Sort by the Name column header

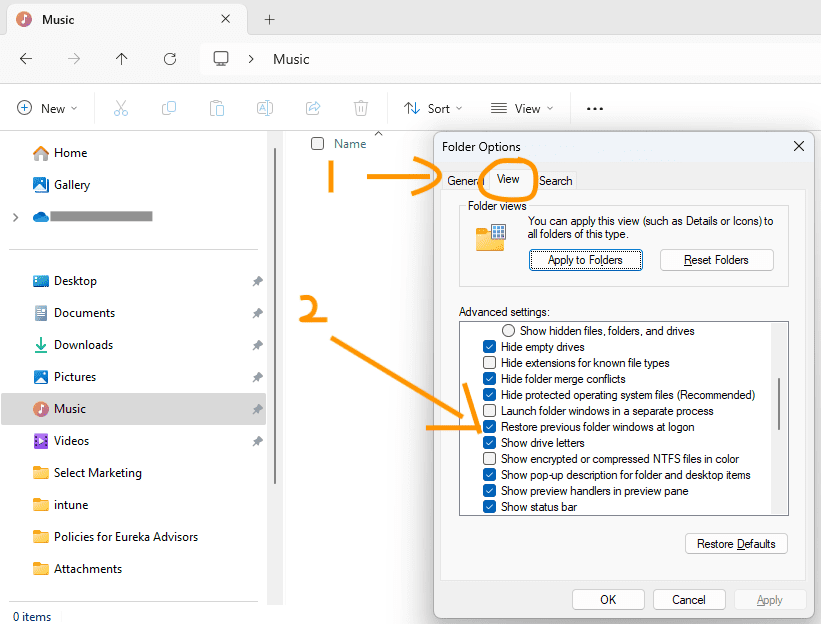pos(350,144)
